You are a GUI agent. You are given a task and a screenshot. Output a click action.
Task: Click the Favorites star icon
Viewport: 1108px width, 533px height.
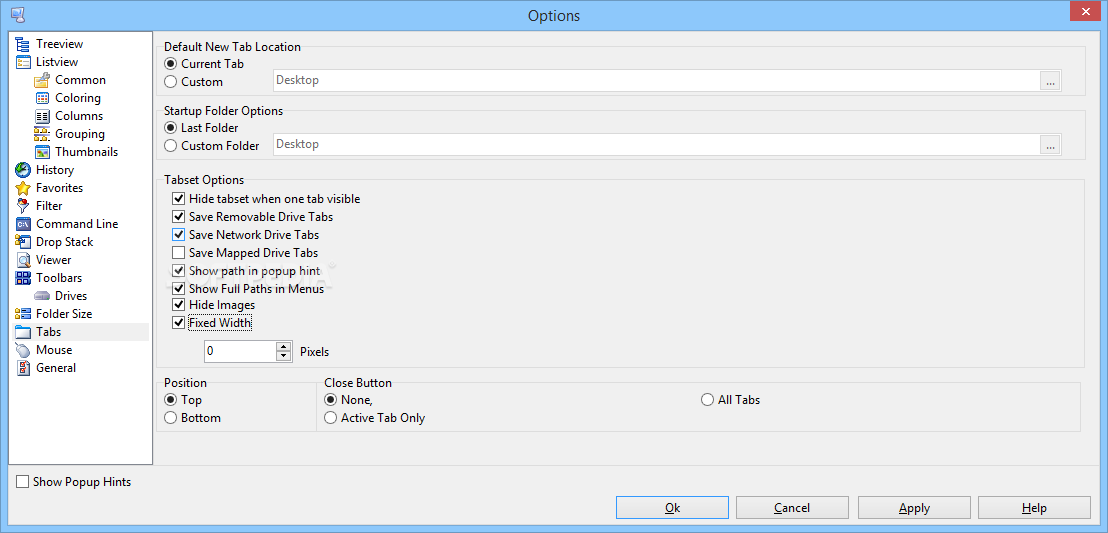[23, 188]
